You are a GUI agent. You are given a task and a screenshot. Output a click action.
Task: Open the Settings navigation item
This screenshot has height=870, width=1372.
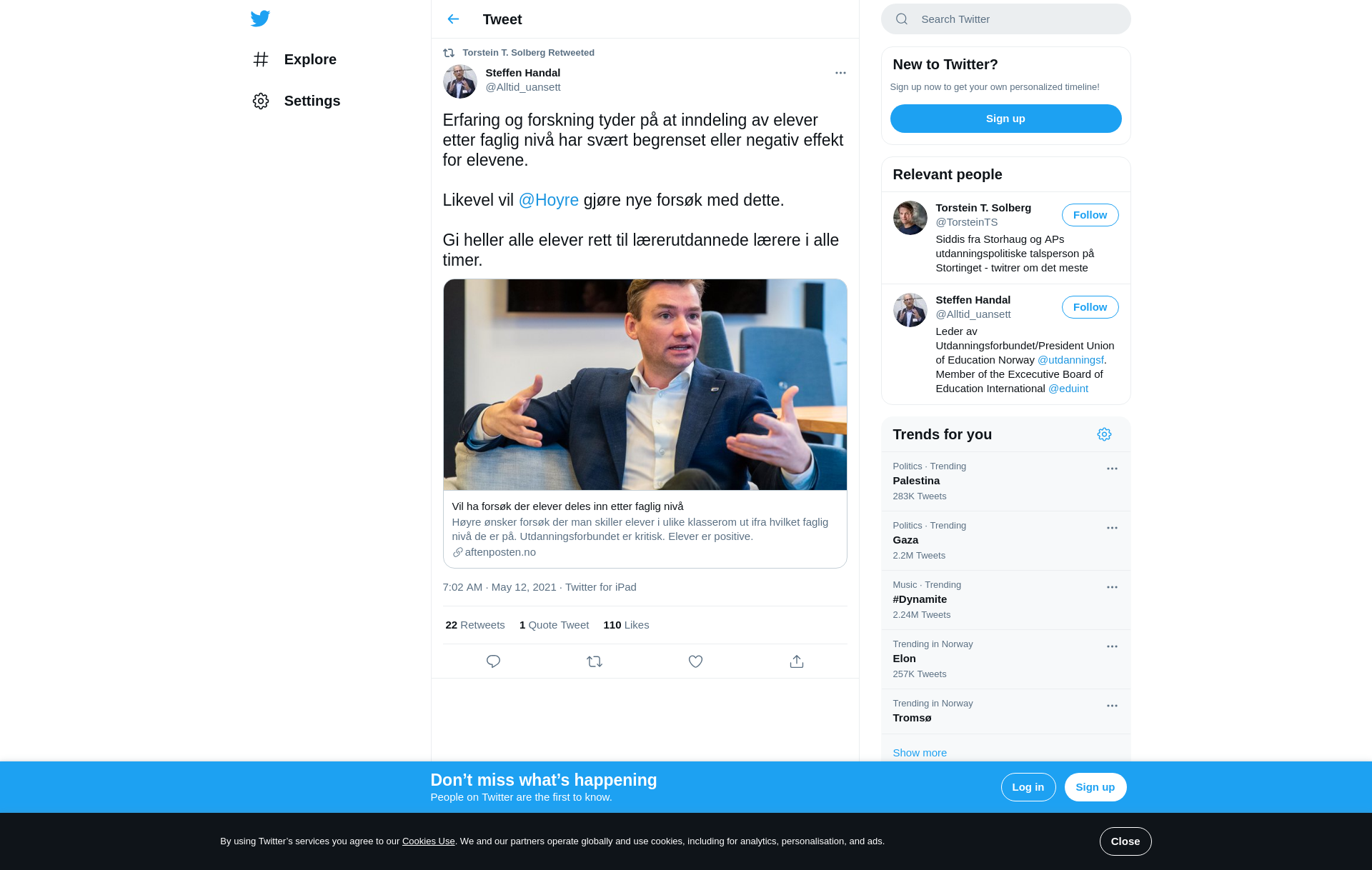pos(296,101)
